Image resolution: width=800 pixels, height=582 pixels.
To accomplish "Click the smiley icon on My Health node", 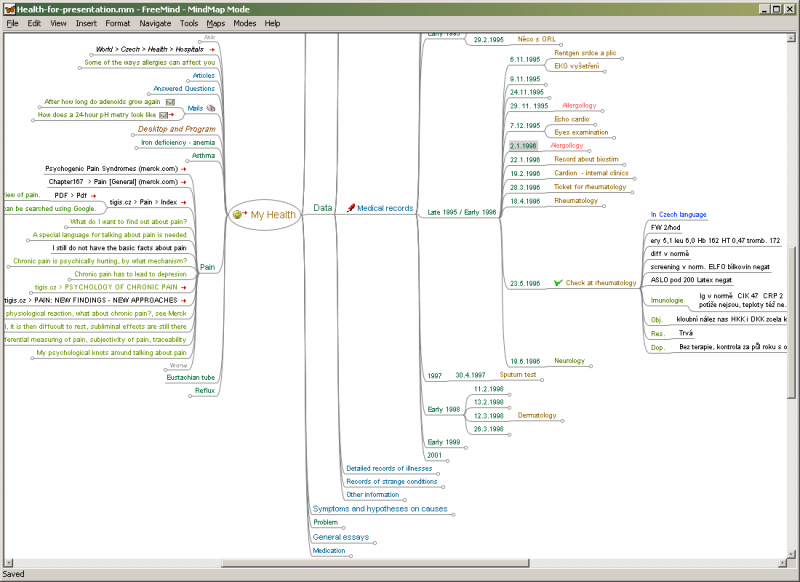I will (x=240, y=214).
